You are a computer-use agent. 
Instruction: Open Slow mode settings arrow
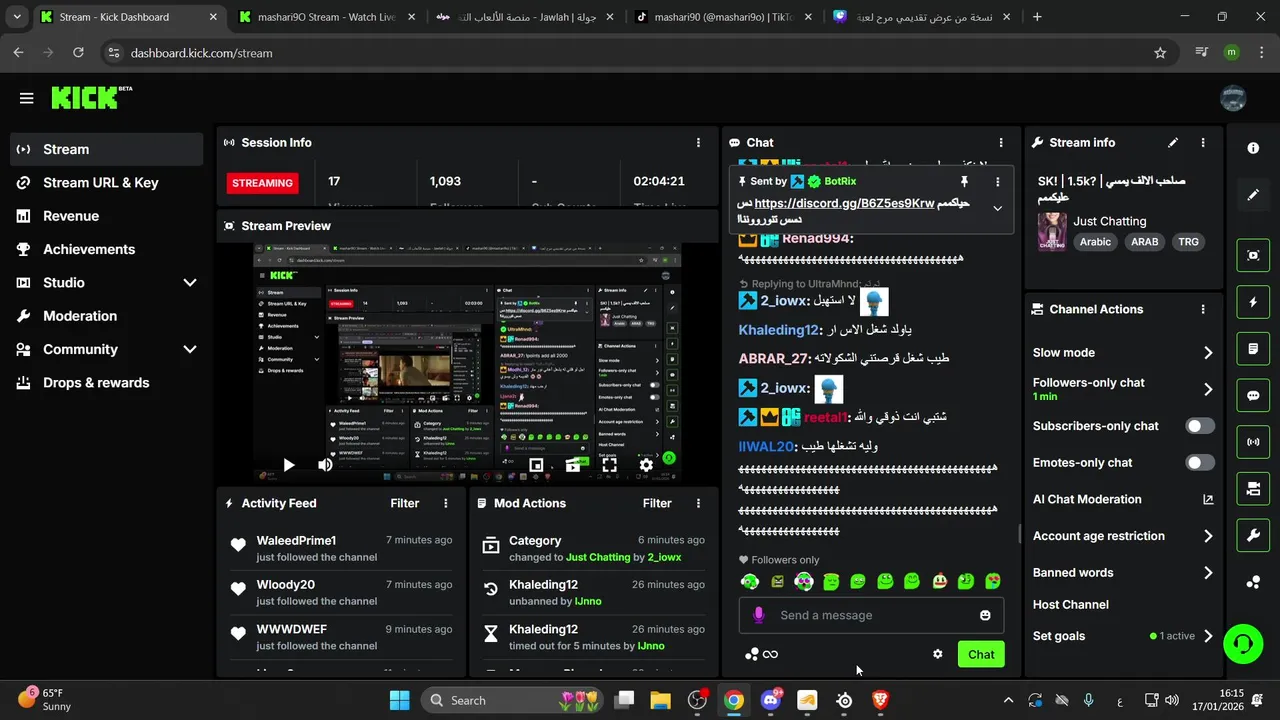[x=1208, y=353]
